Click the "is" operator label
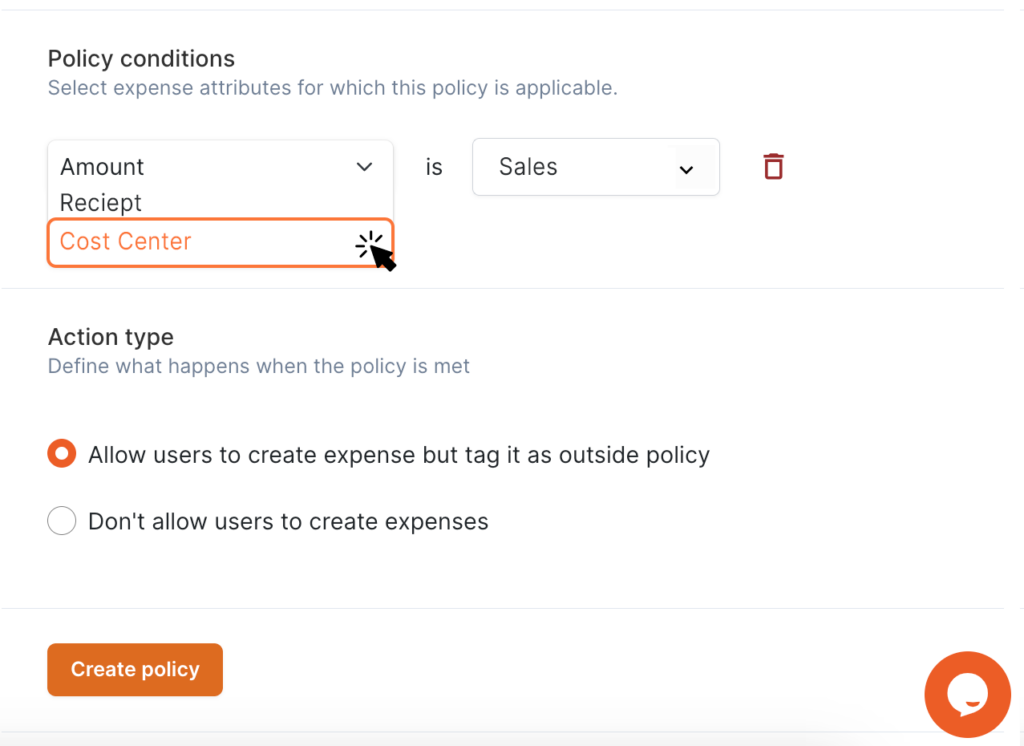This screenshot has height=746, width=1024. (x=434, y=167)
